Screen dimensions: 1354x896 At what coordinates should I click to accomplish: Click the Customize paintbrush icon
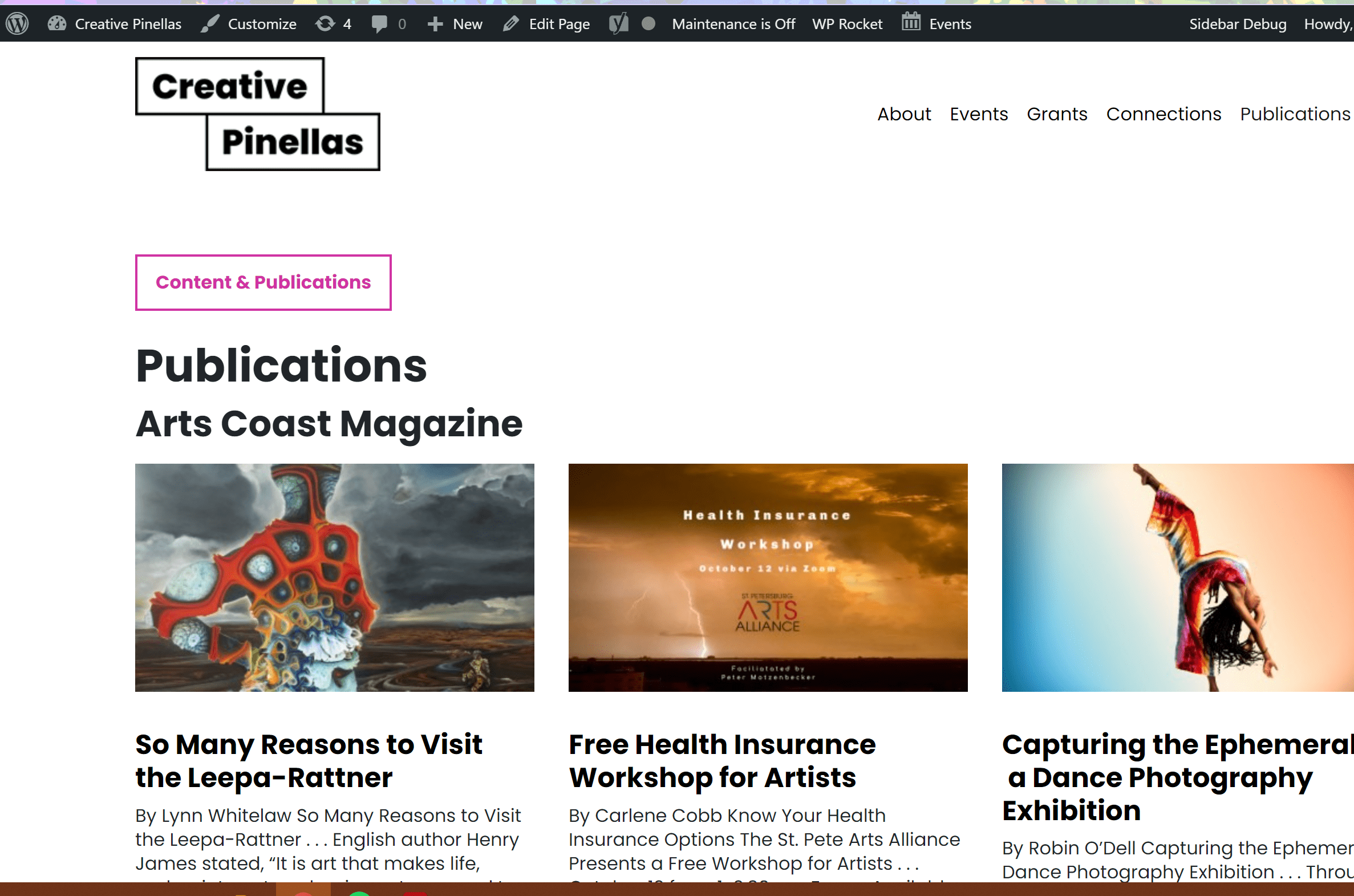210,23
